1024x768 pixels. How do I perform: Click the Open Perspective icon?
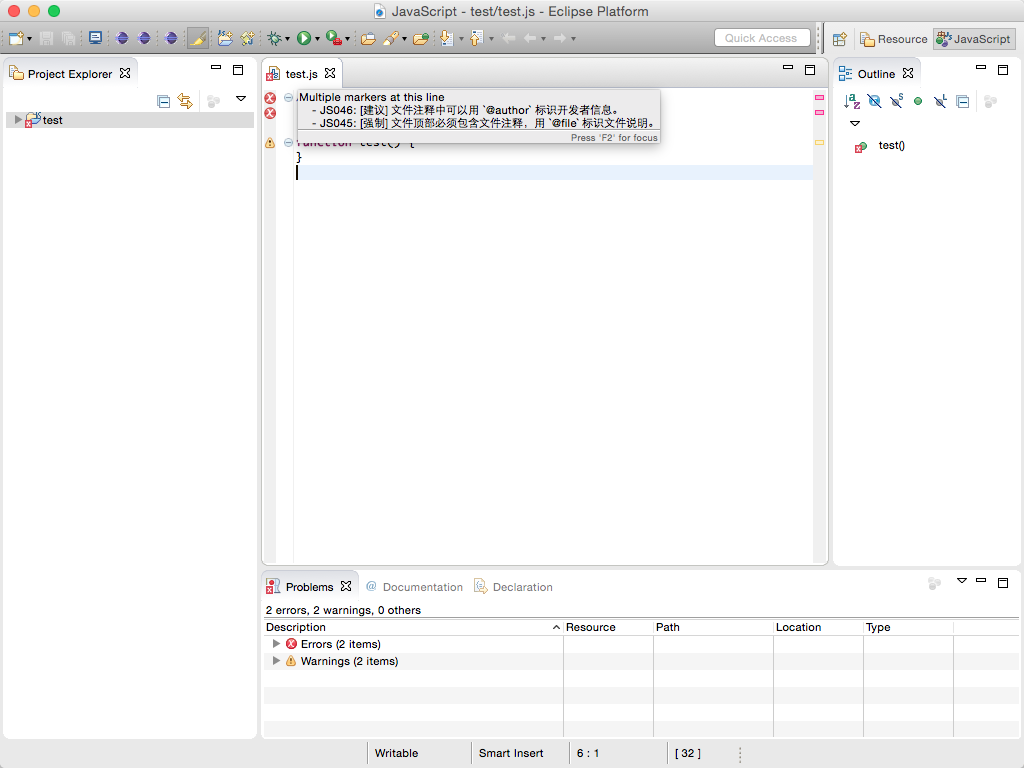coord(840,39)
